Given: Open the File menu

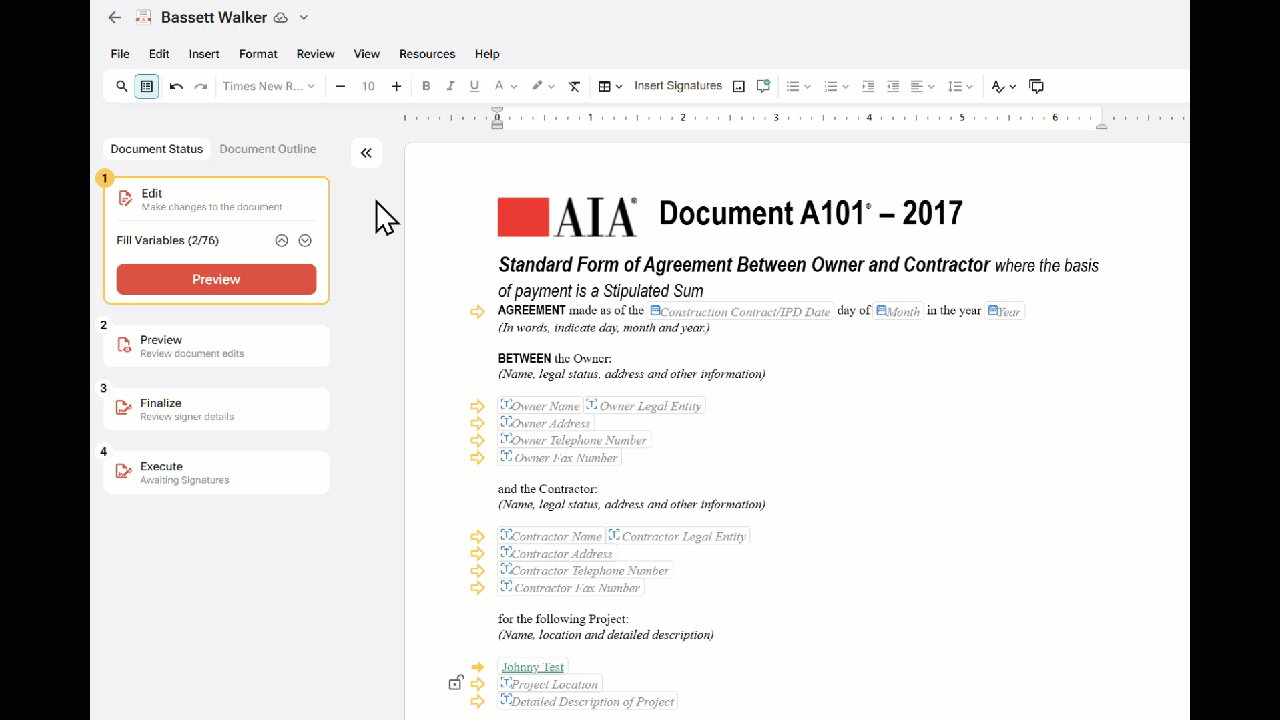Looking at the screenshot, I should coord(120,54).
